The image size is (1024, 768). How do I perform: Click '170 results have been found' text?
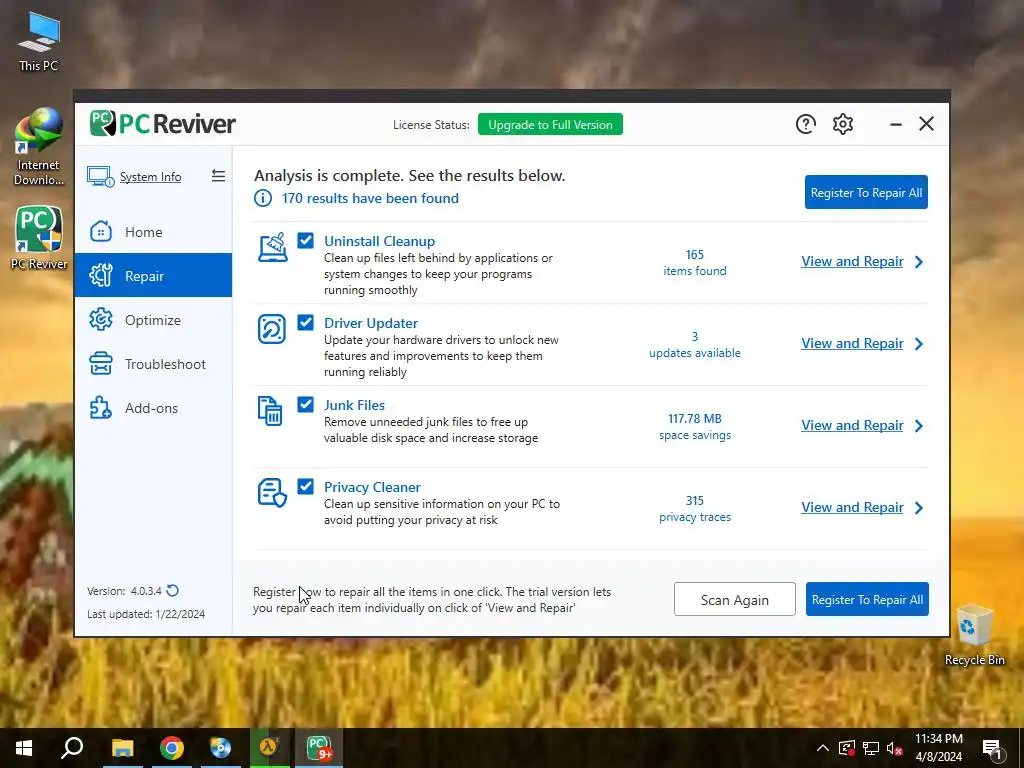pos(370,198)
